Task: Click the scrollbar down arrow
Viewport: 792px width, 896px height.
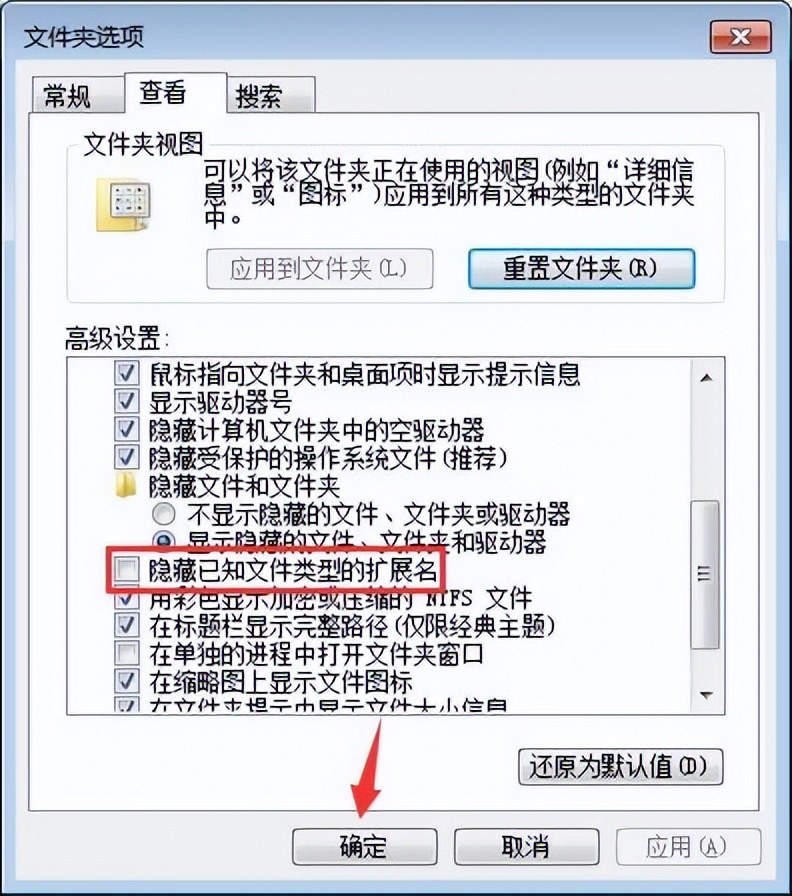Action: (x=707, y=695)
